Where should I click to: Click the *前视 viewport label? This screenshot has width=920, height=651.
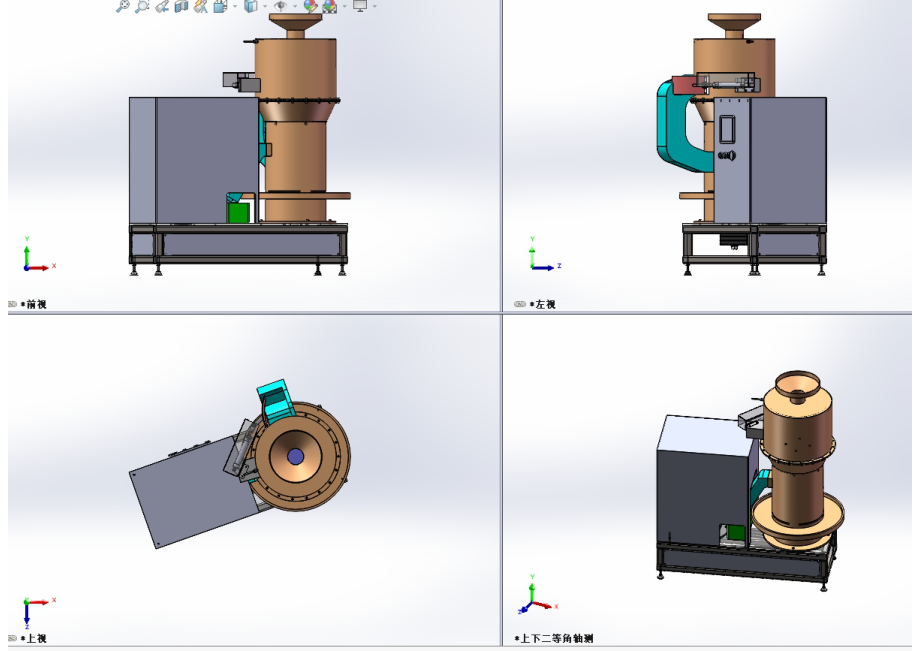click(x=33, y=304)
